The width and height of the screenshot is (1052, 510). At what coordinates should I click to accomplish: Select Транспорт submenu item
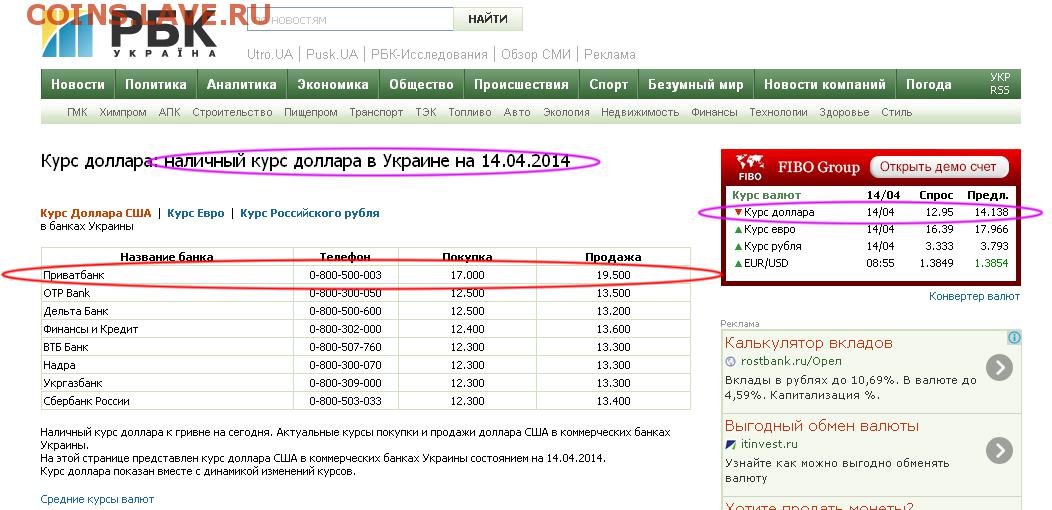[x=376, y=113]
